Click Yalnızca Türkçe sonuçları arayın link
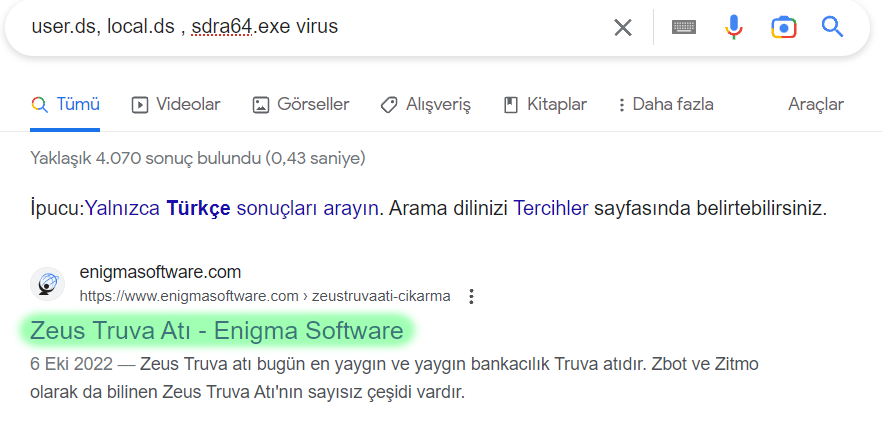 [231, 209]
